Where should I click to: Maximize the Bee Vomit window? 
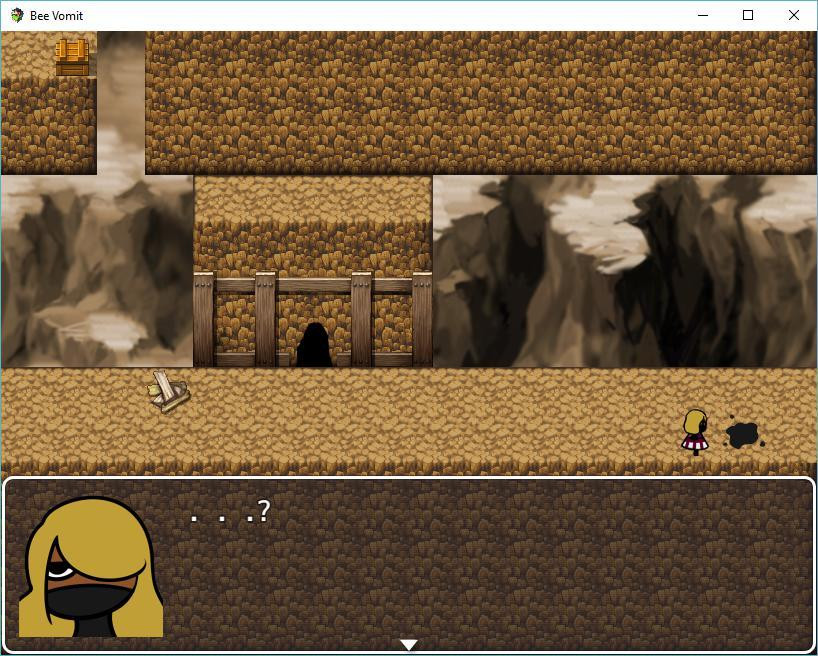click(x=748, y=15)
